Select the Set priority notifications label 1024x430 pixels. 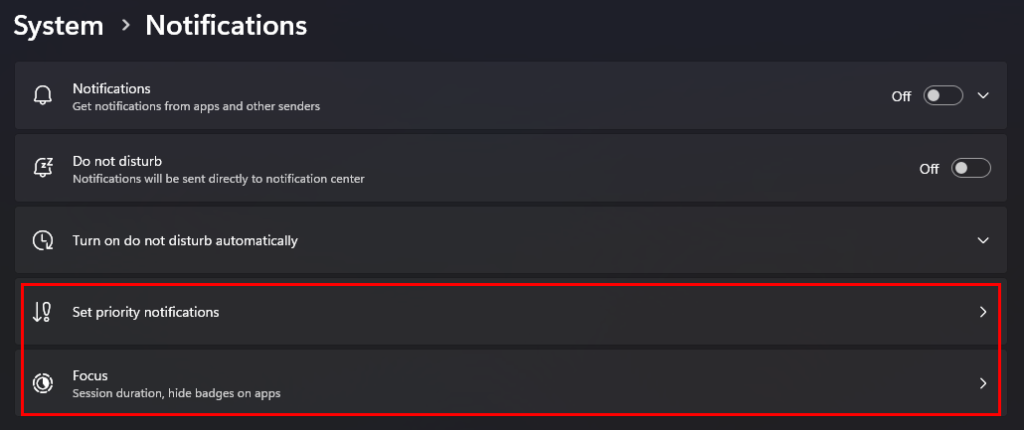coord(146,312)
